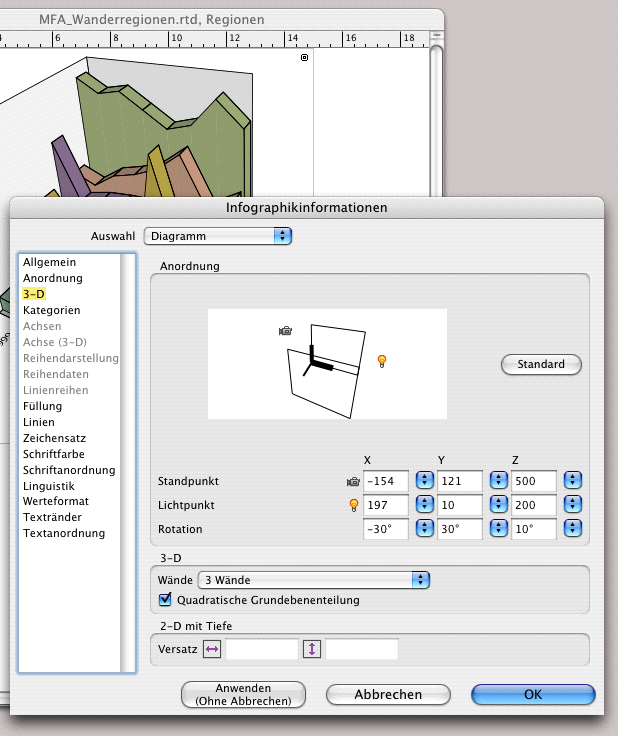Open the Auswahl Diagramm dropdown

click(x=218, y=236)
